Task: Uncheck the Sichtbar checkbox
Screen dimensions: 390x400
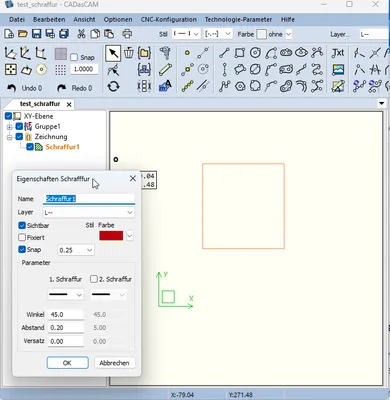Action: click(22, 226)
